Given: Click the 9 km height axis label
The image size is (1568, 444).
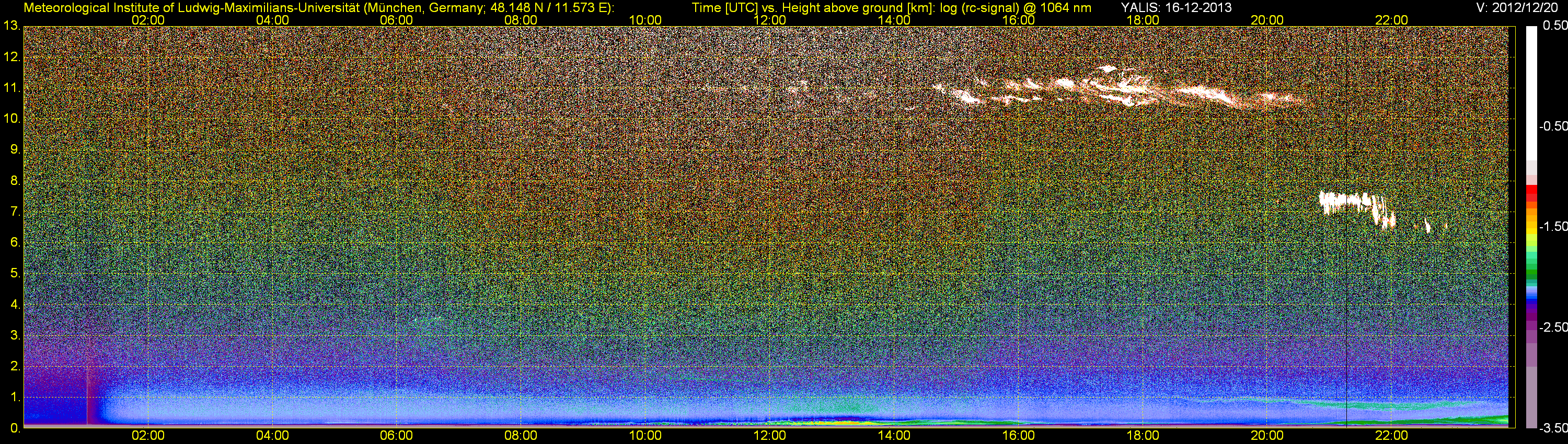Looking at the screenshot, I should tap(15, 149).
